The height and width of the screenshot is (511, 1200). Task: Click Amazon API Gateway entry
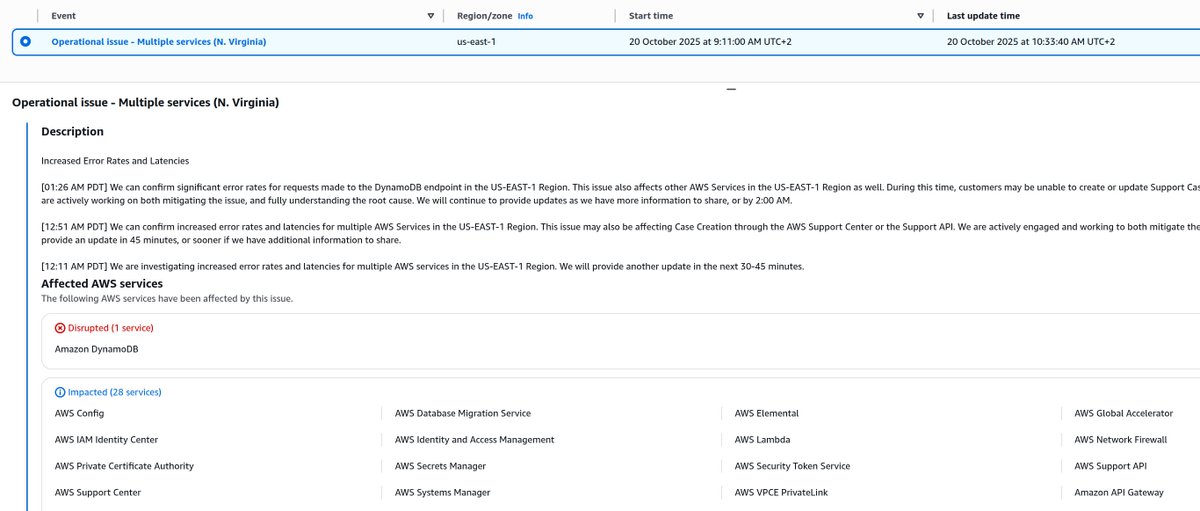[1119, 492]
